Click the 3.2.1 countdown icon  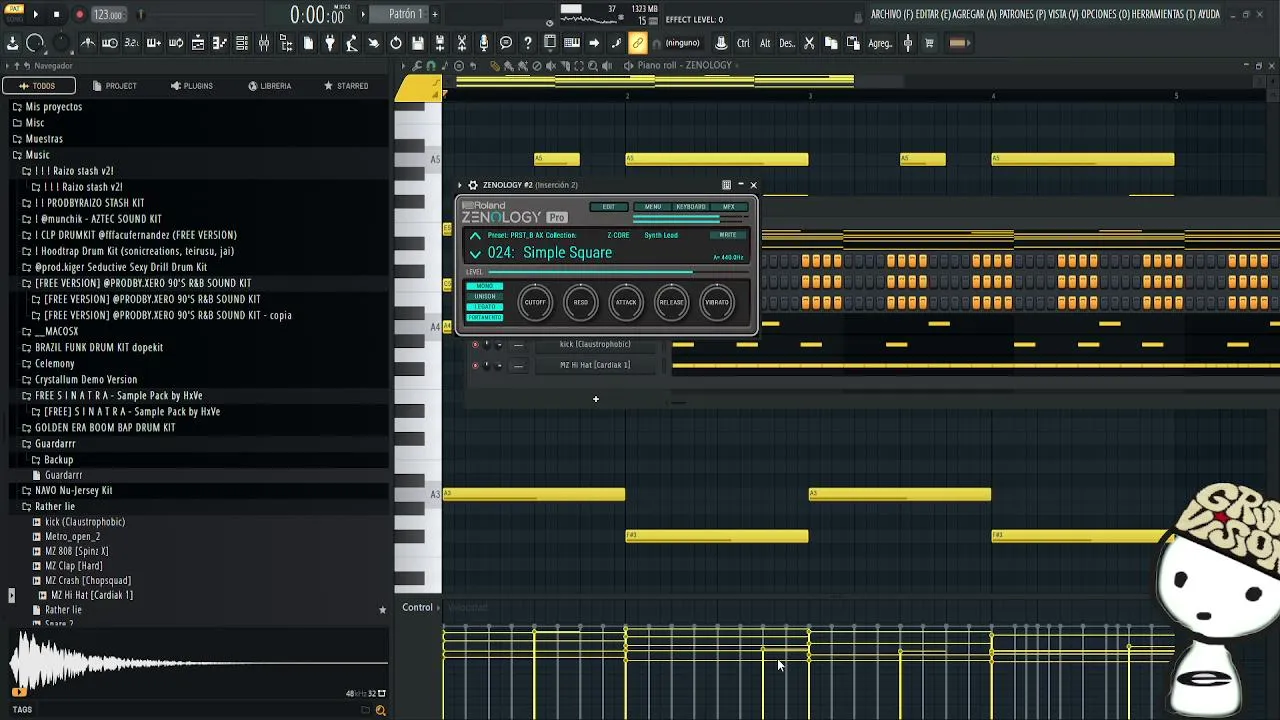tap(132, 43)
